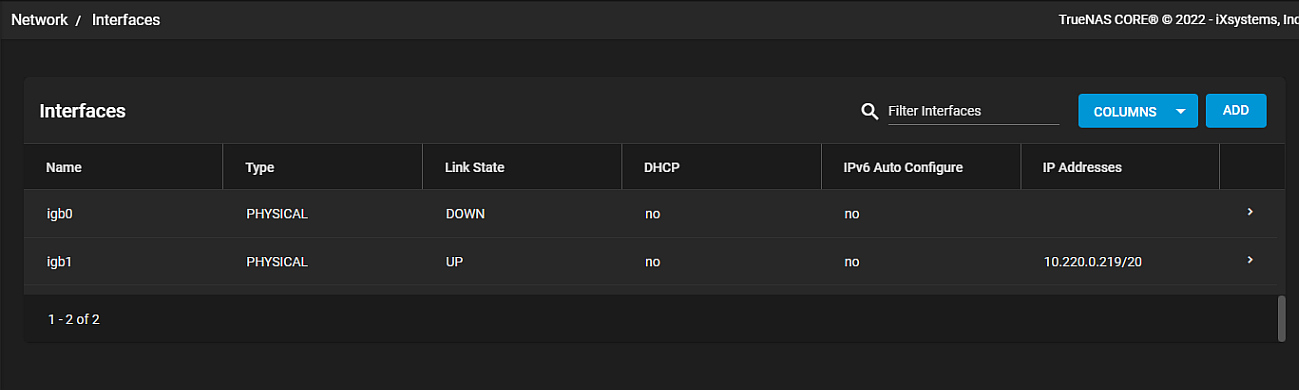The height and width of the screenshot is (390, 1299).
Task: Select the igb0 interface name
Action: [60, 213]
